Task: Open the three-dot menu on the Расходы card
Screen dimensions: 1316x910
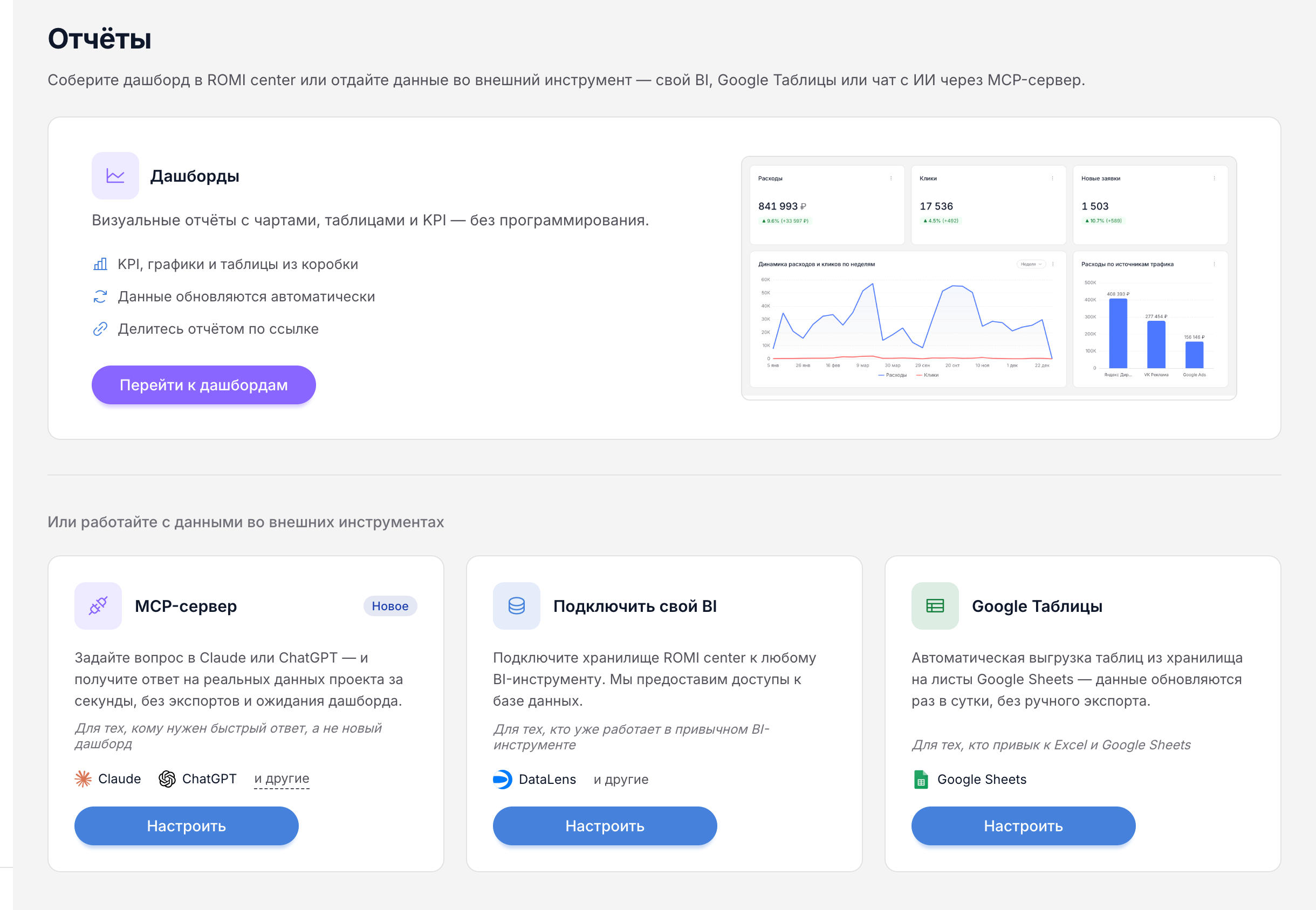Action: coord(891,178)
